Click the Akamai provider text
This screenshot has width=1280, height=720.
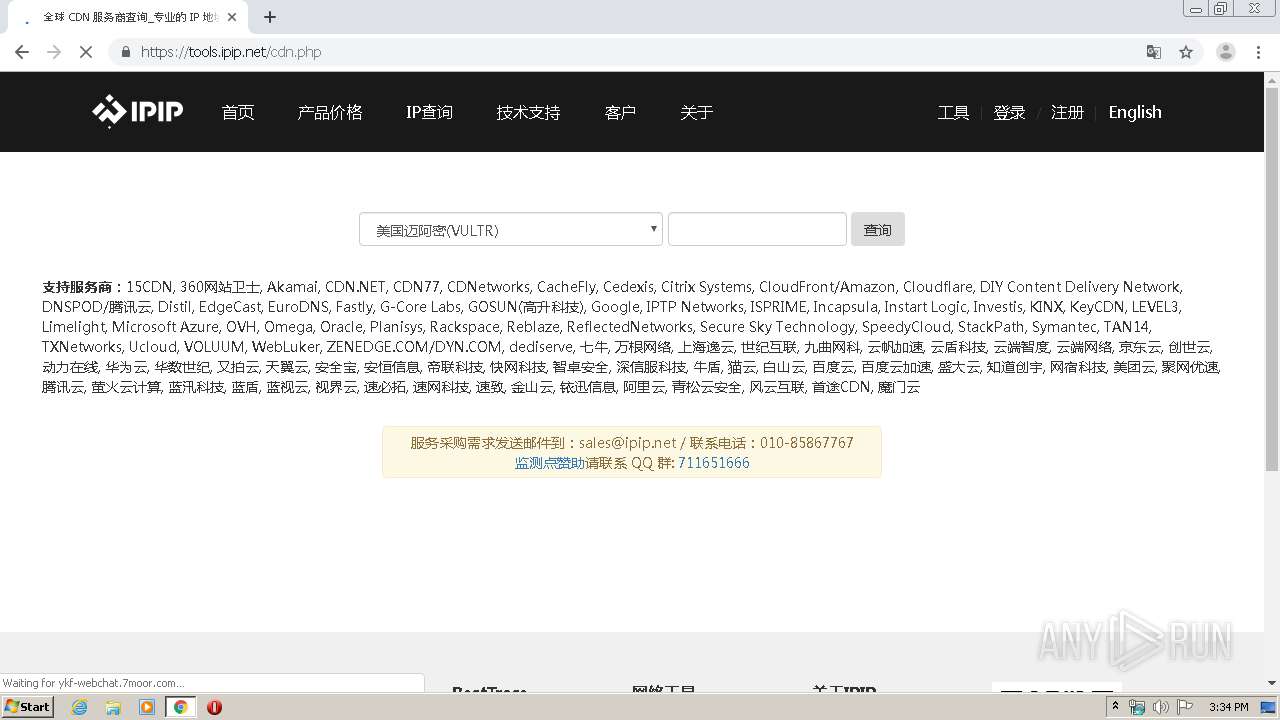click(x=292, y=287)
